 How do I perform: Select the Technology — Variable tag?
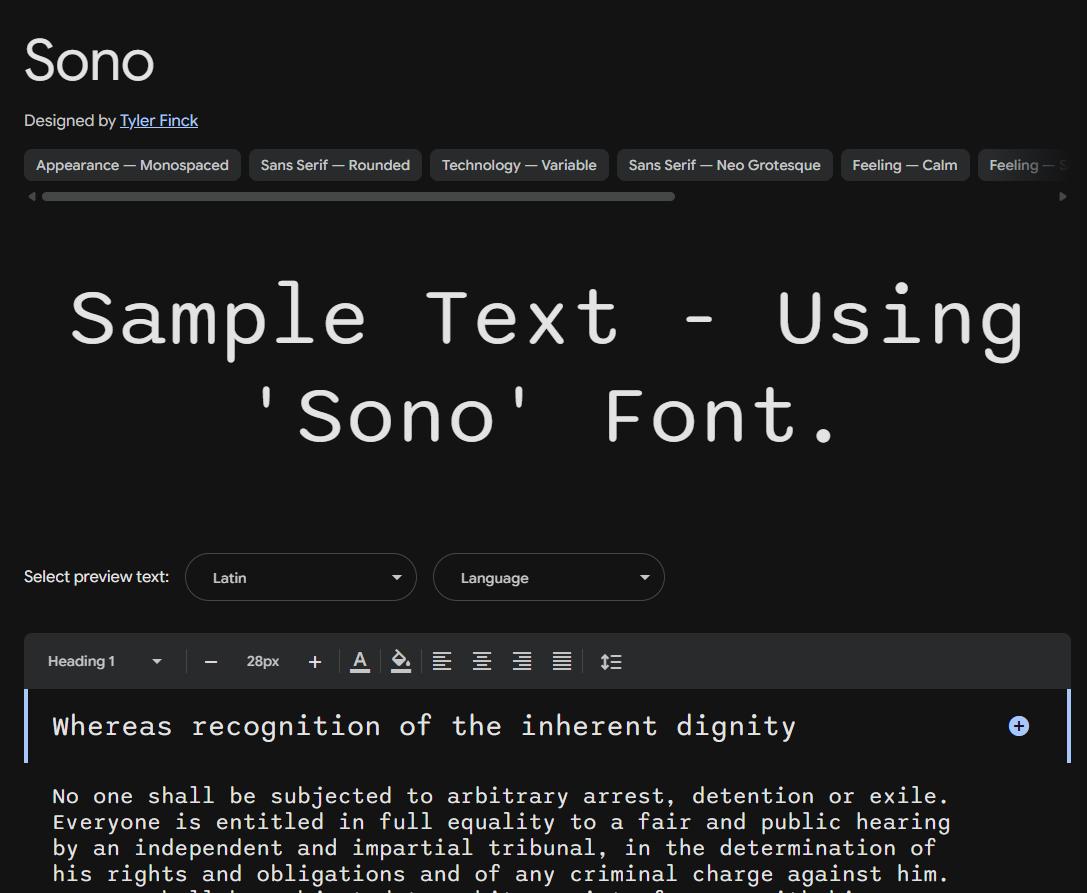point(519,165)
